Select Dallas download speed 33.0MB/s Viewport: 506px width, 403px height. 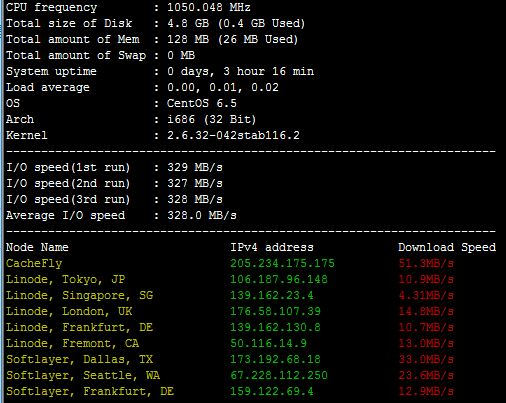pos(426,359)
